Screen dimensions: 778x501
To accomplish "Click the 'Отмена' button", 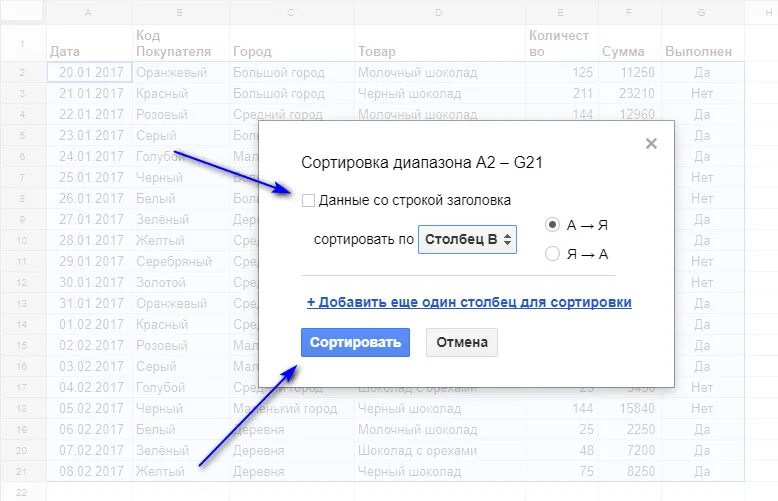I will [462, 342].
